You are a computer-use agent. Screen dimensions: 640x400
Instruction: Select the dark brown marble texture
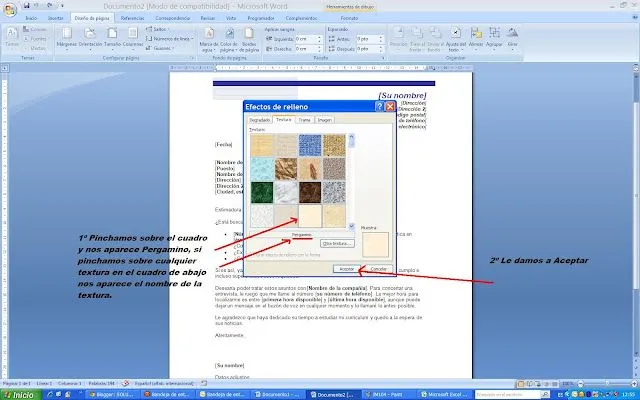[x=310, y=193]
